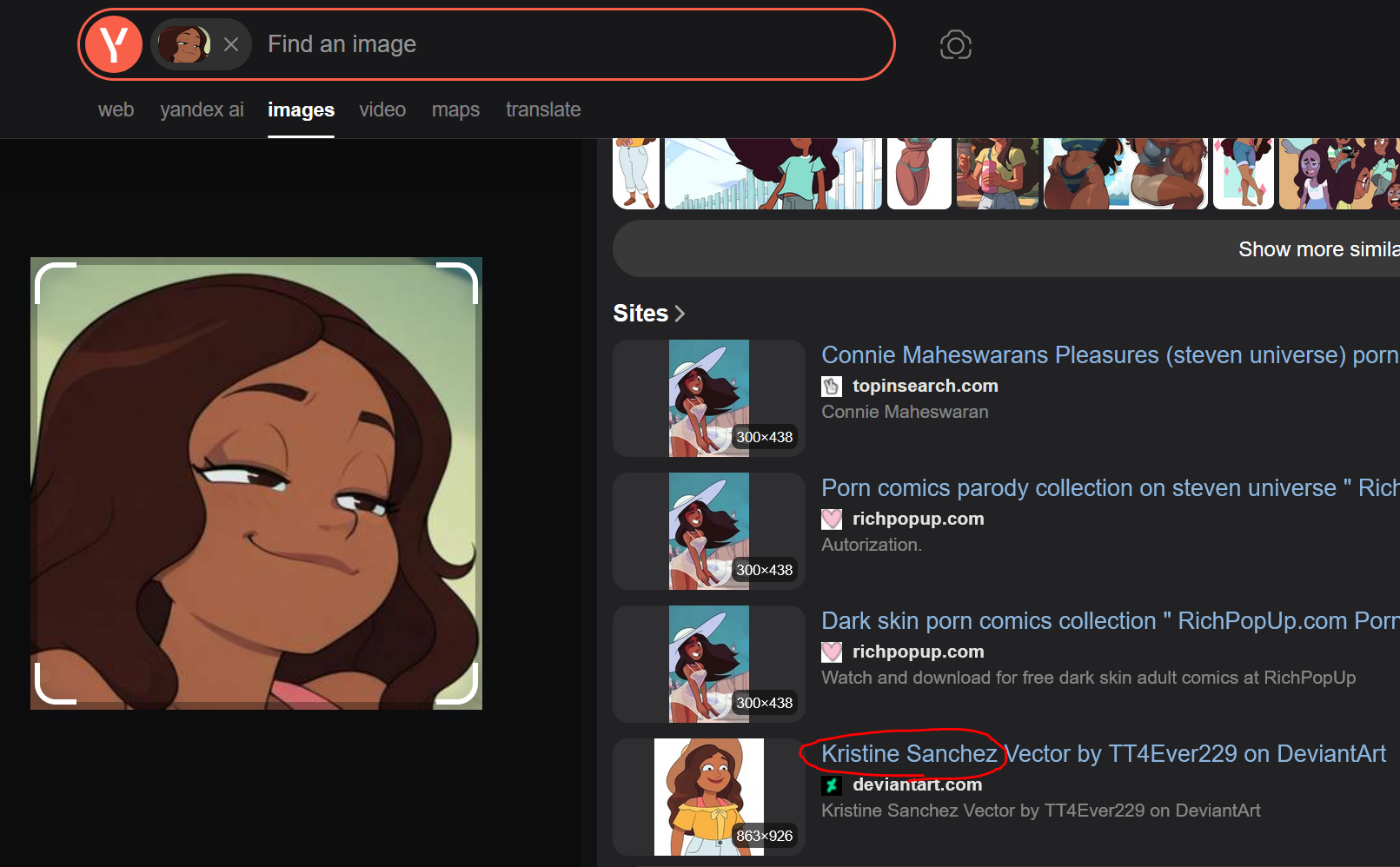
Task: Click the deviantart.com favicon
Action: coord(832,785)
